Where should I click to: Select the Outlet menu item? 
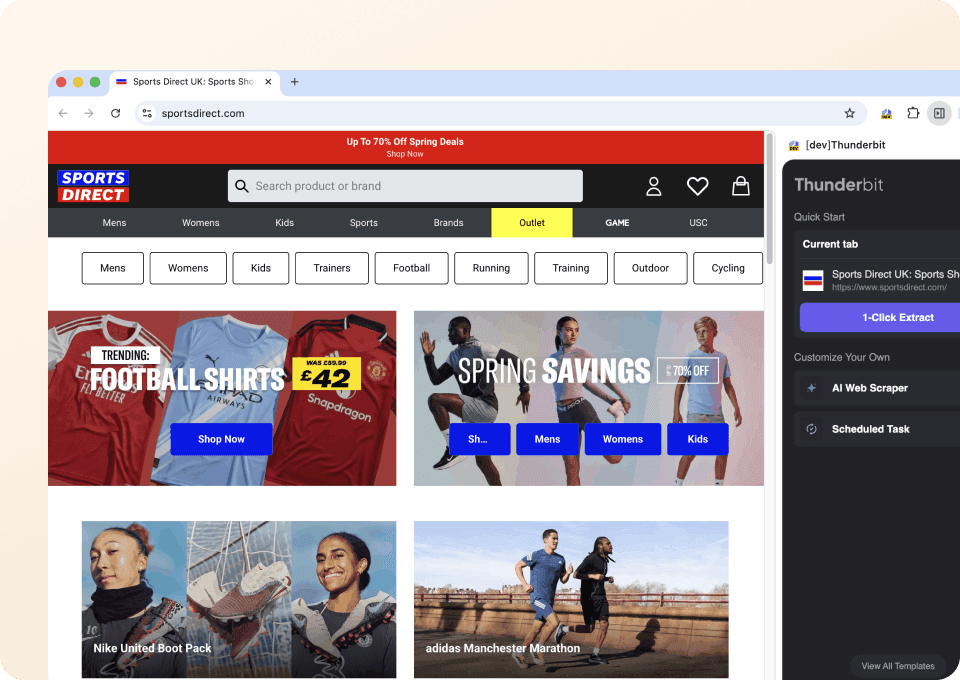[x=532, y=223]
